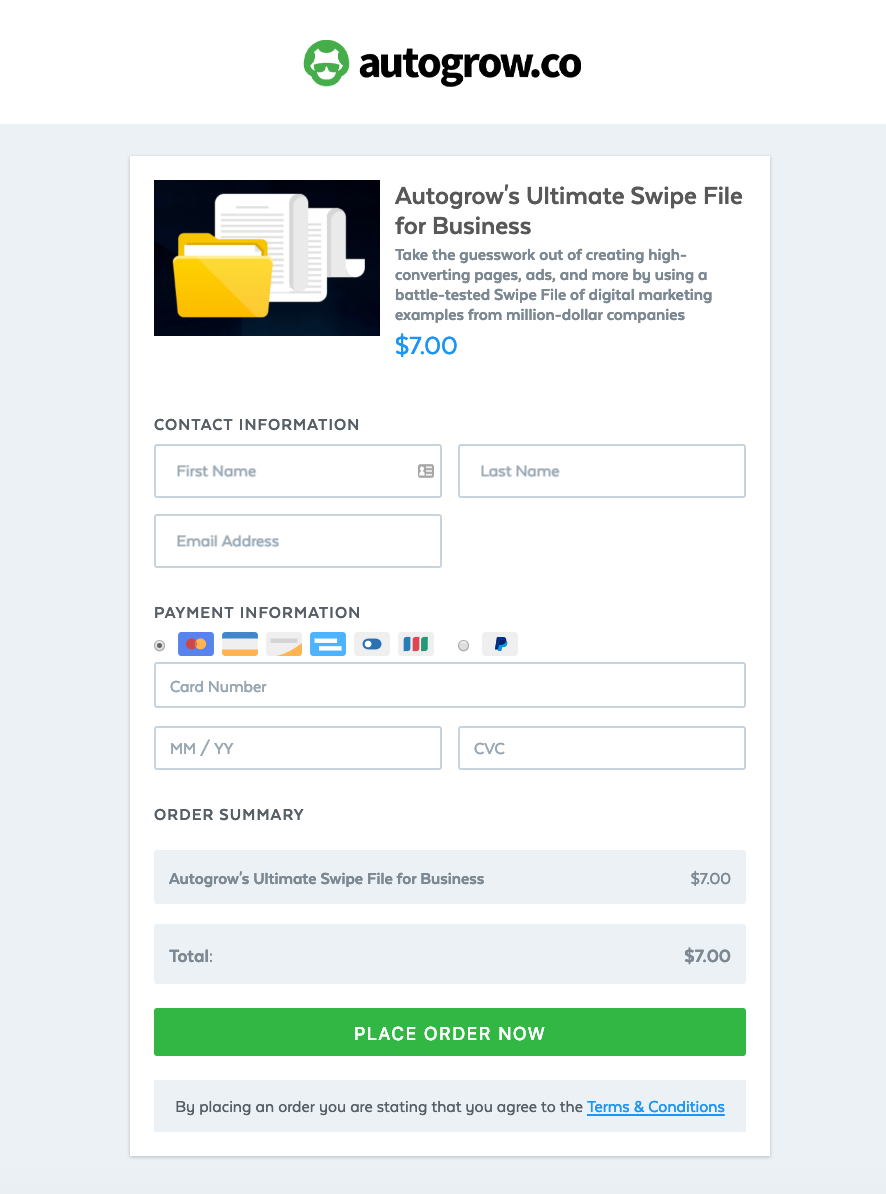
Task: Click the swipe file product thumbnail
Action: [266, 257]
